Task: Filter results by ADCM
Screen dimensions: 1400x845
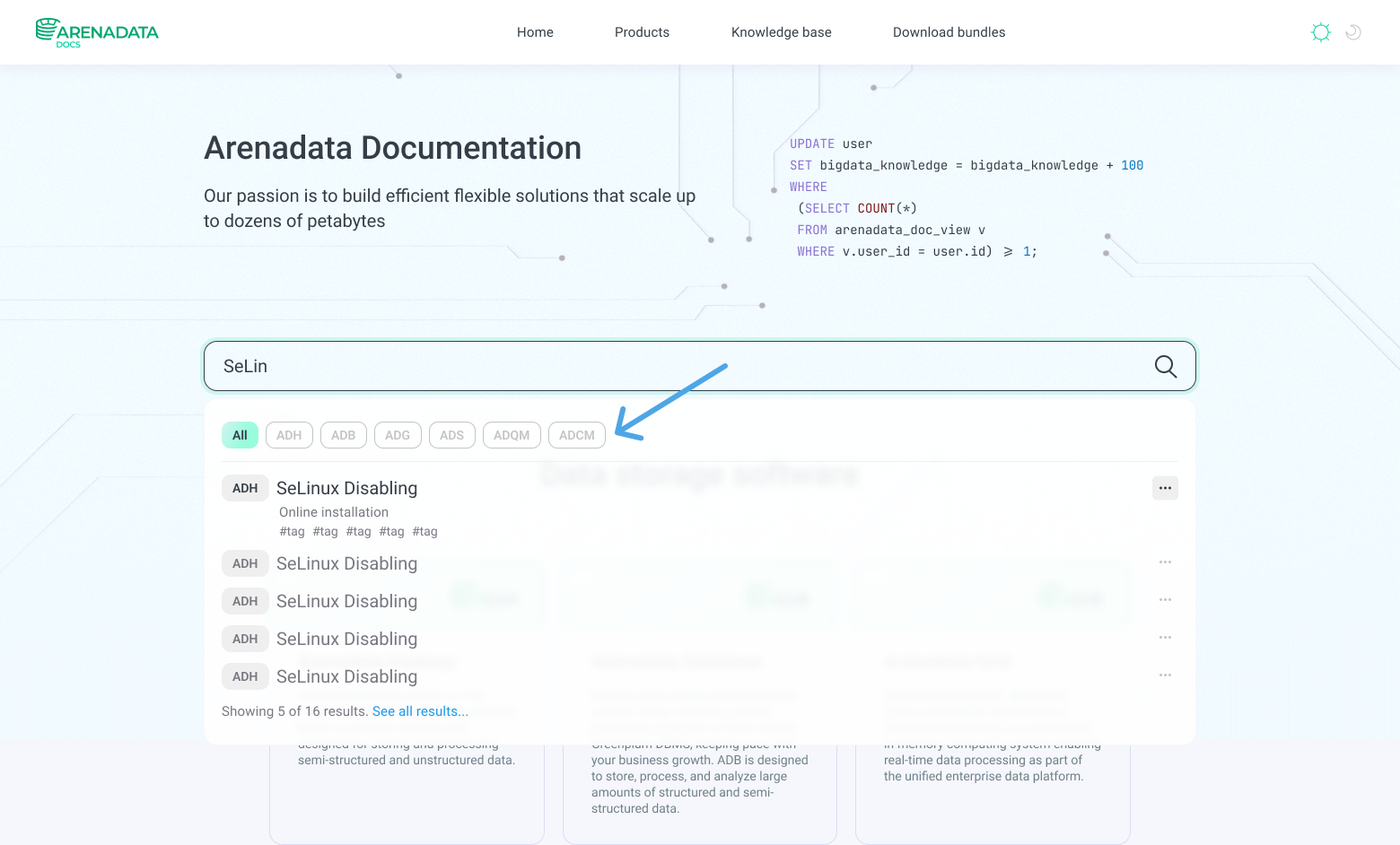Action: 577,435
